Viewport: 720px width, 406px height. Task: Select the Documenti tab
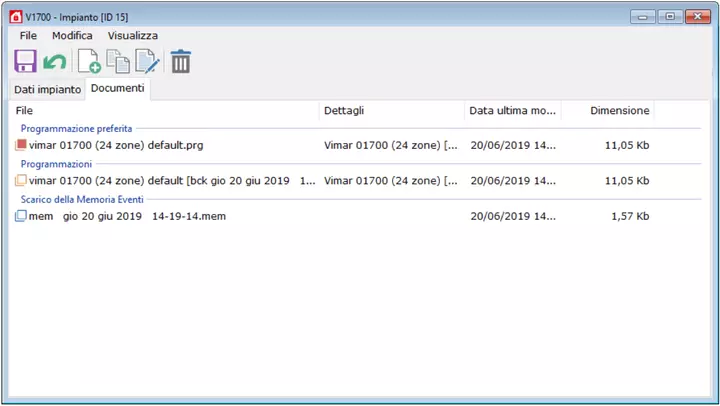118,89
